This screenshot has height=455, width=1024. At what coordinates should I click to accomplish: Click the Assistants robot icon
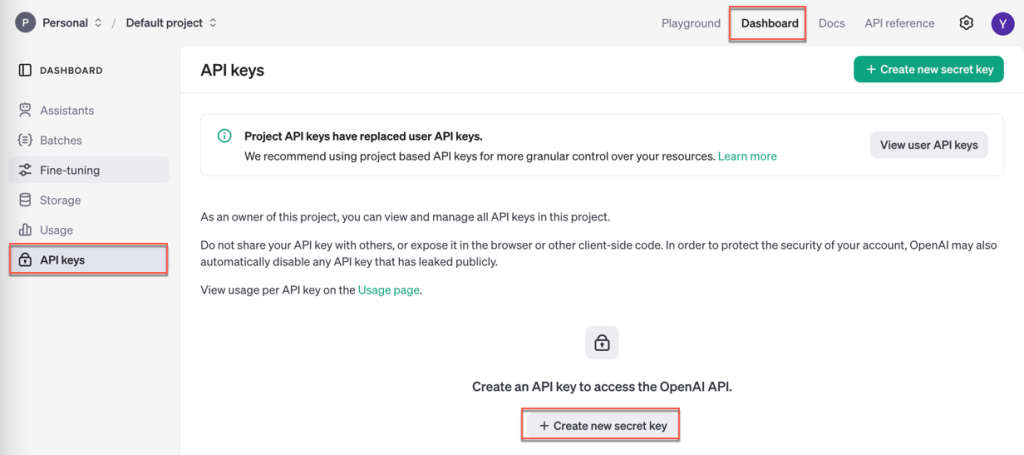pyautogui.click(x=25, y=110)
